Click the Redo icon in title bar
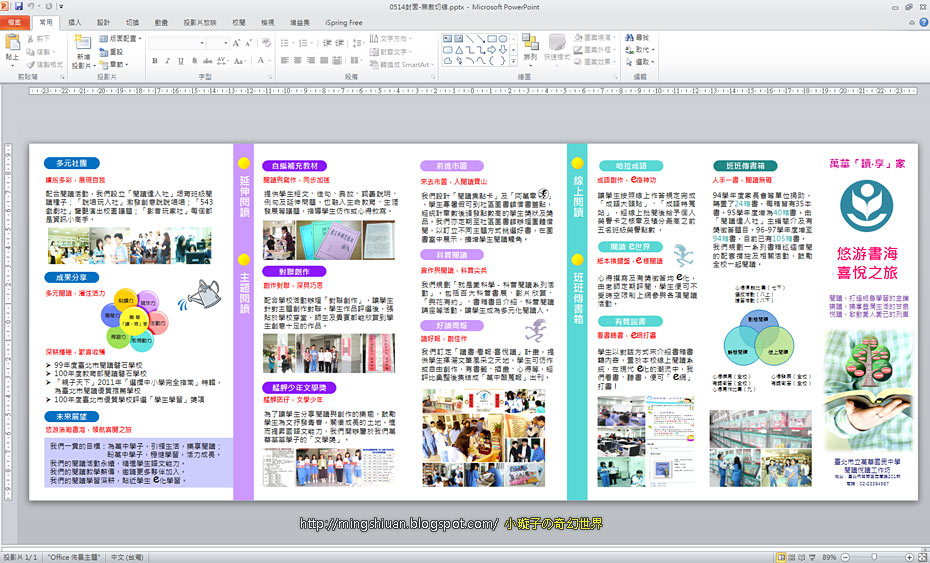Screen dimensions: 930x563 pyautogui.click(x=47, y=7)
